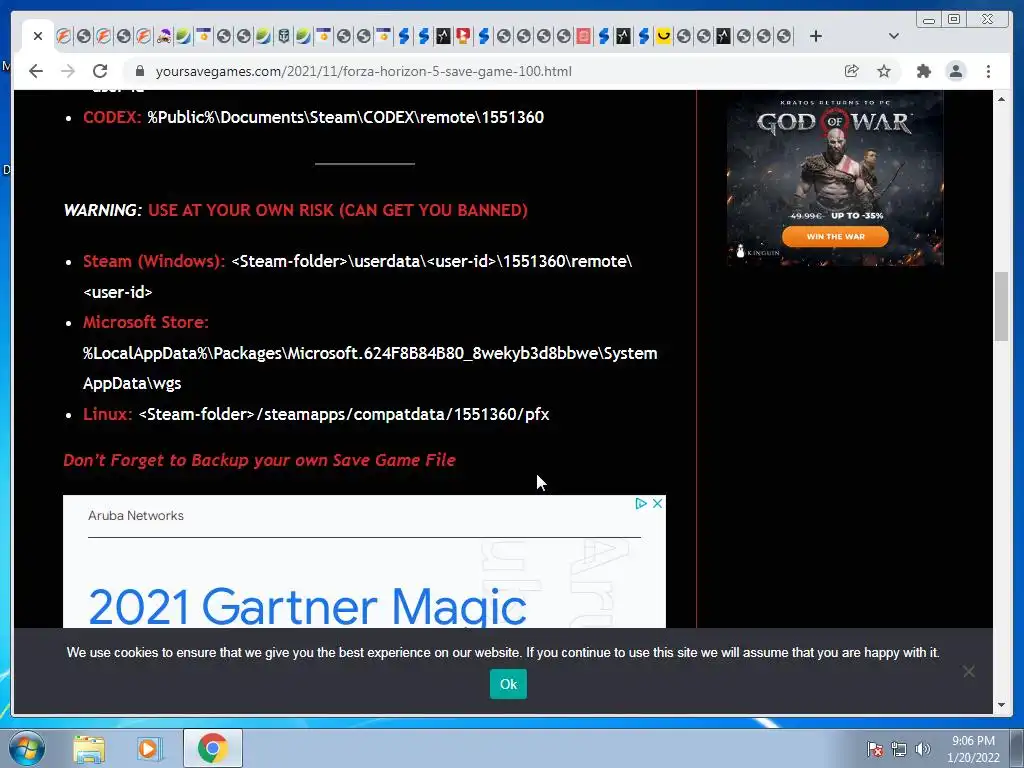Click the WARNING use at own risk text
This screenshot has width=1024, height=768.
point(296,210)
